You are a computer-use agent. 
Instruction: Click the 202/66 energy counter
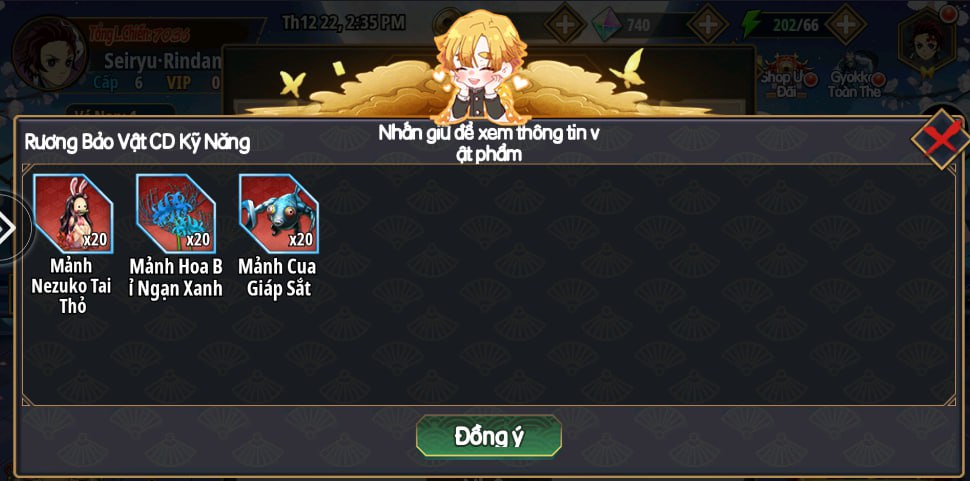(795, 25)
